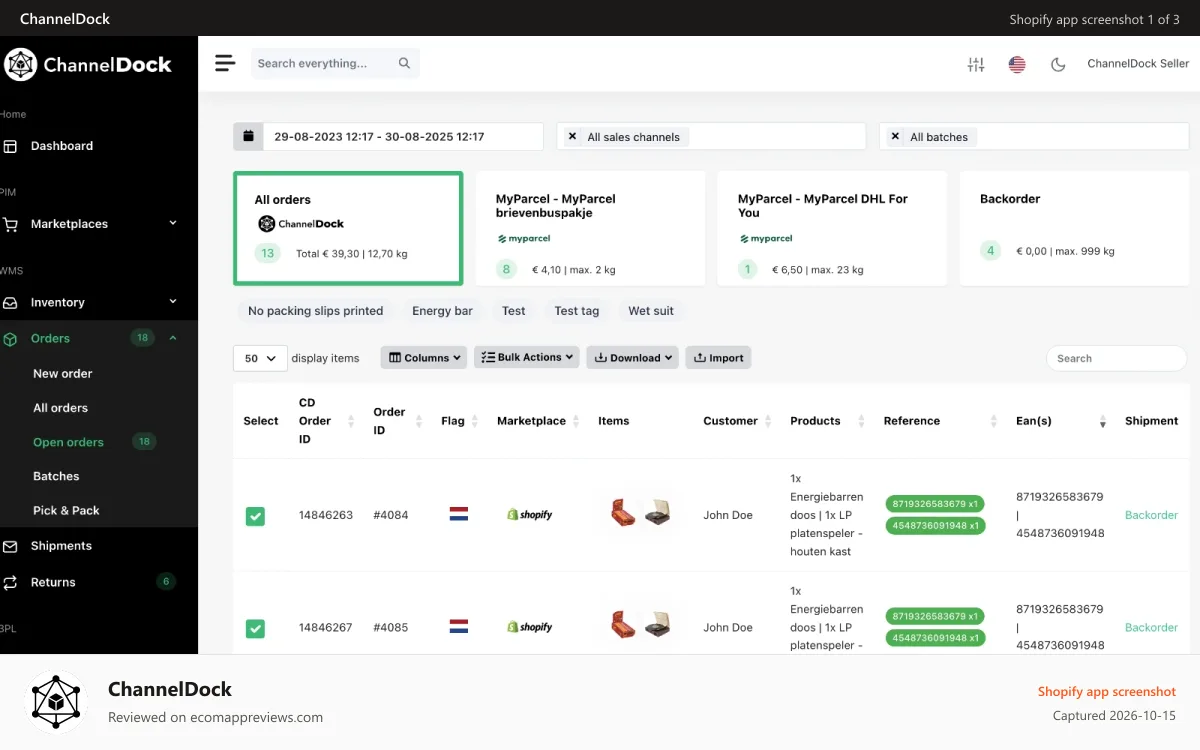Toggle the hamburger menu icon
This screenshot has height=750, width=1200.
click(x=225, y=63)
